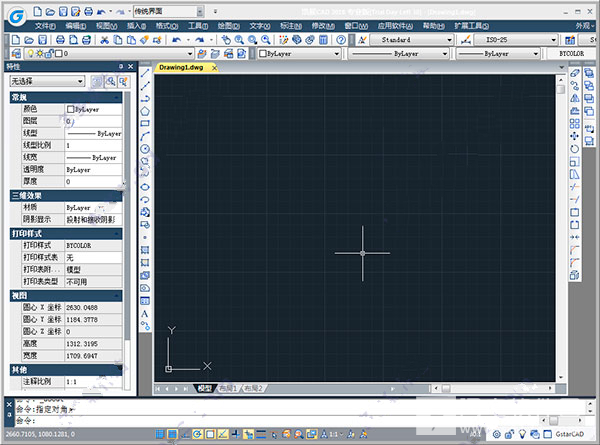Toggle Object Snap Tracking in status bar
Screen dimensions: 600x445
tap(223, 434)
